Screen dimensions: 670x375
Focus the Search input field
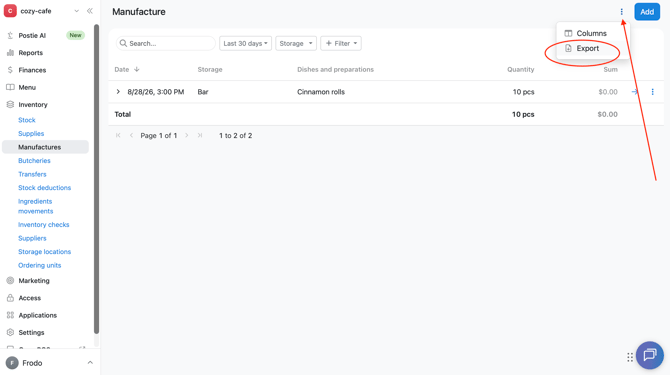point(166,43)
